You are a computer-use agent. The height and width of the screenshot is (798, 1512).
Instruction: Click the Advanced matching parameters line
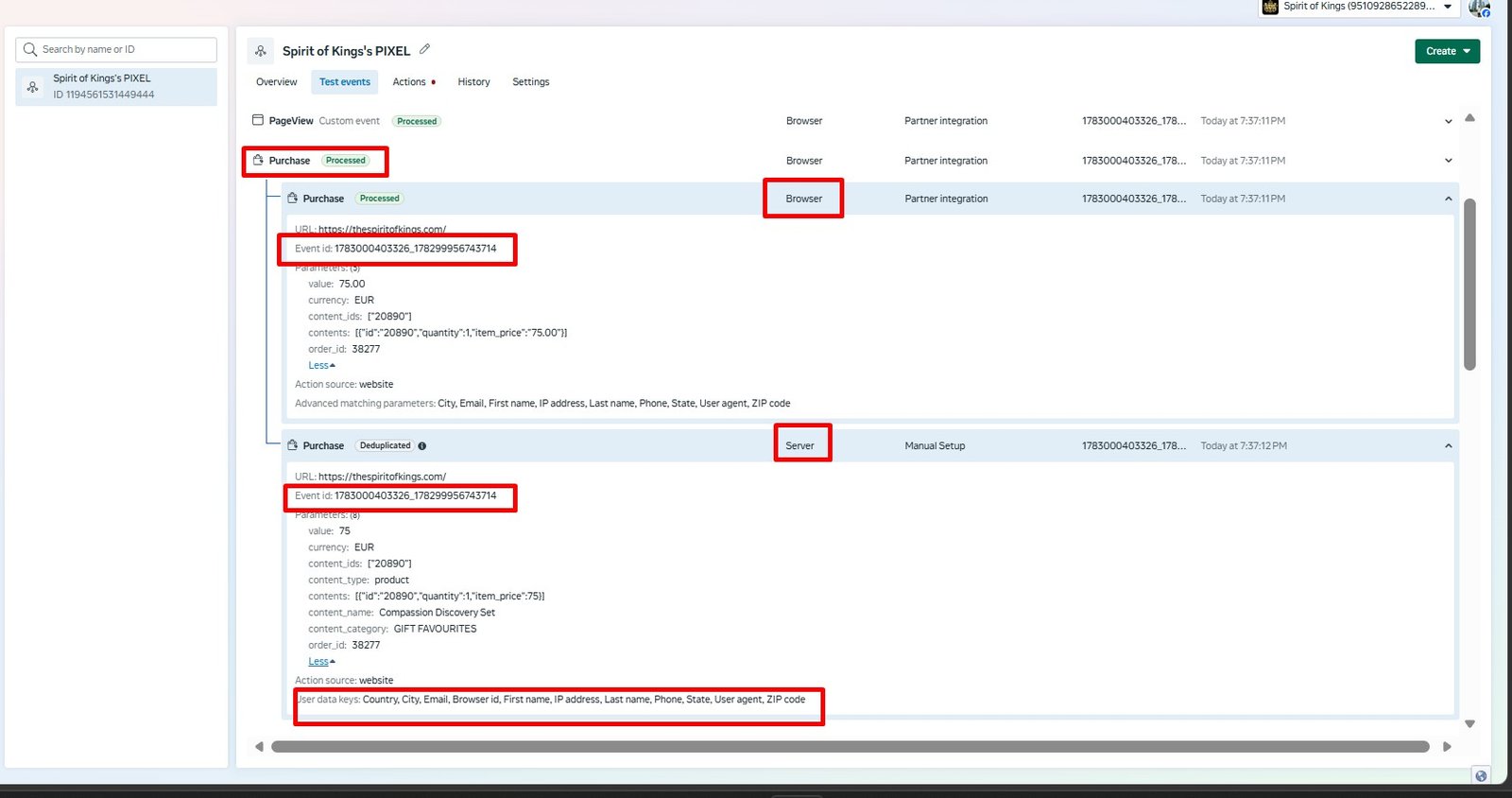tap(542, 403)
